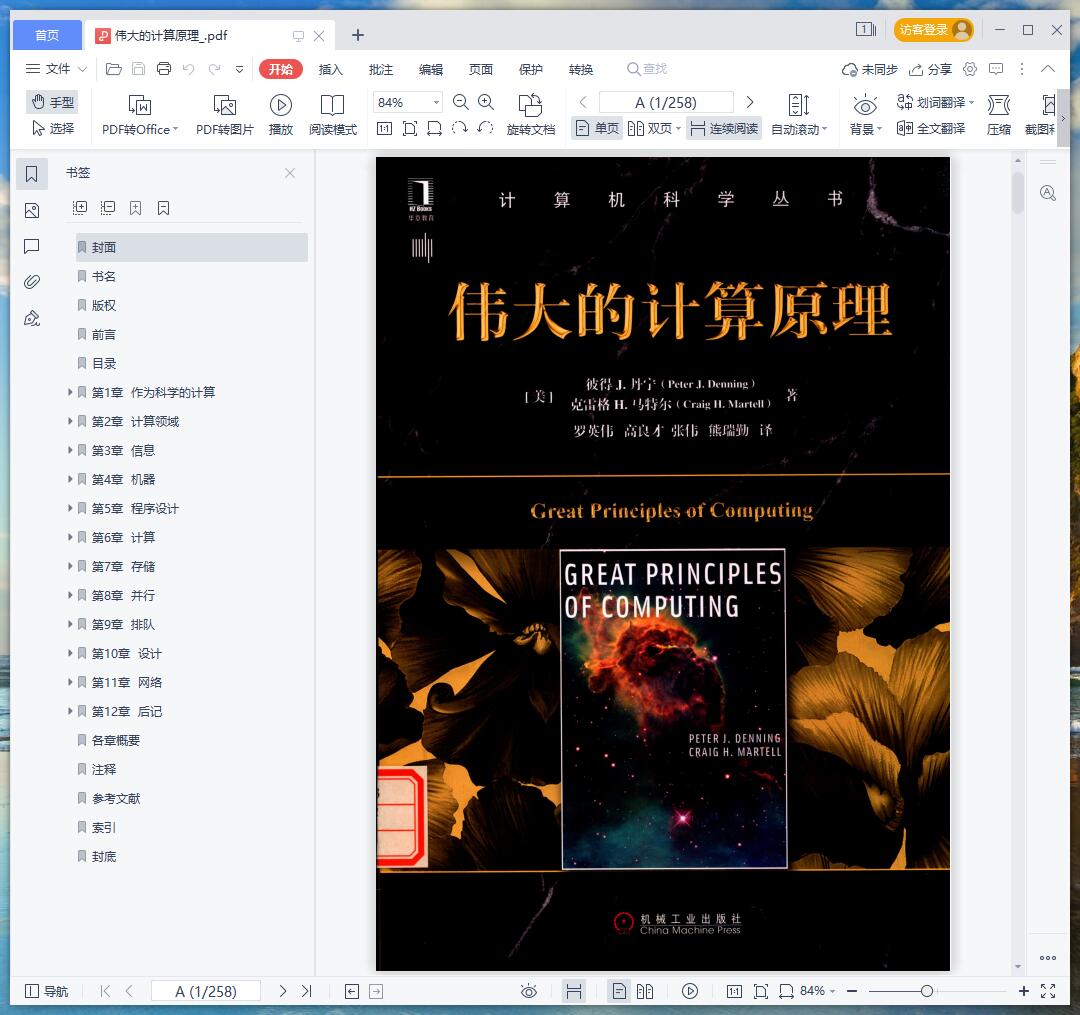Switch to the 编辑 ribbon tab
Viewport: 1080px width, 1015px height.
(431, 70)
